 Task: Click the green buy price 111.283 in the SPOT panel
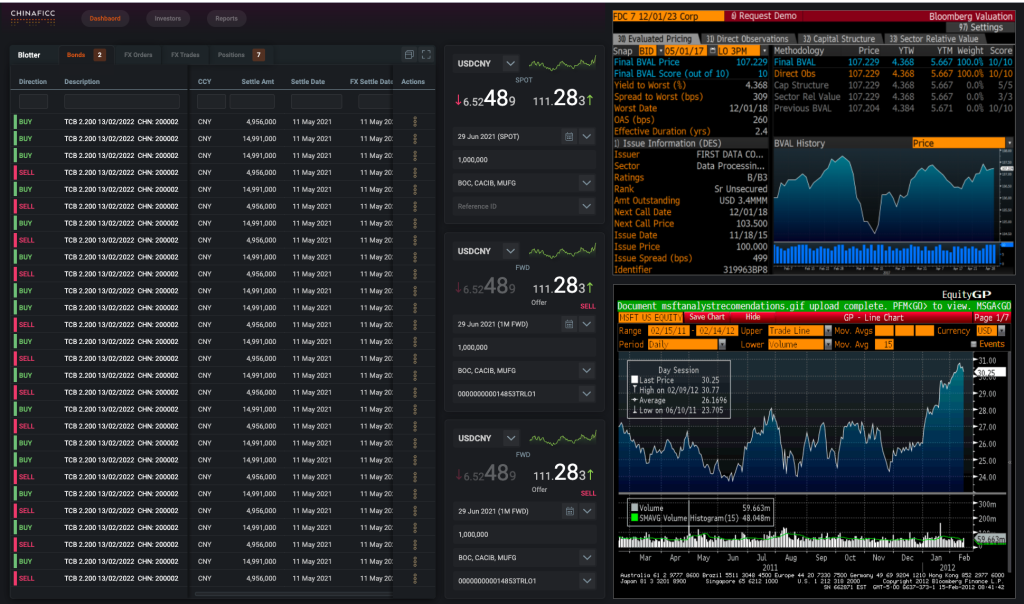(x=562, y=99)
